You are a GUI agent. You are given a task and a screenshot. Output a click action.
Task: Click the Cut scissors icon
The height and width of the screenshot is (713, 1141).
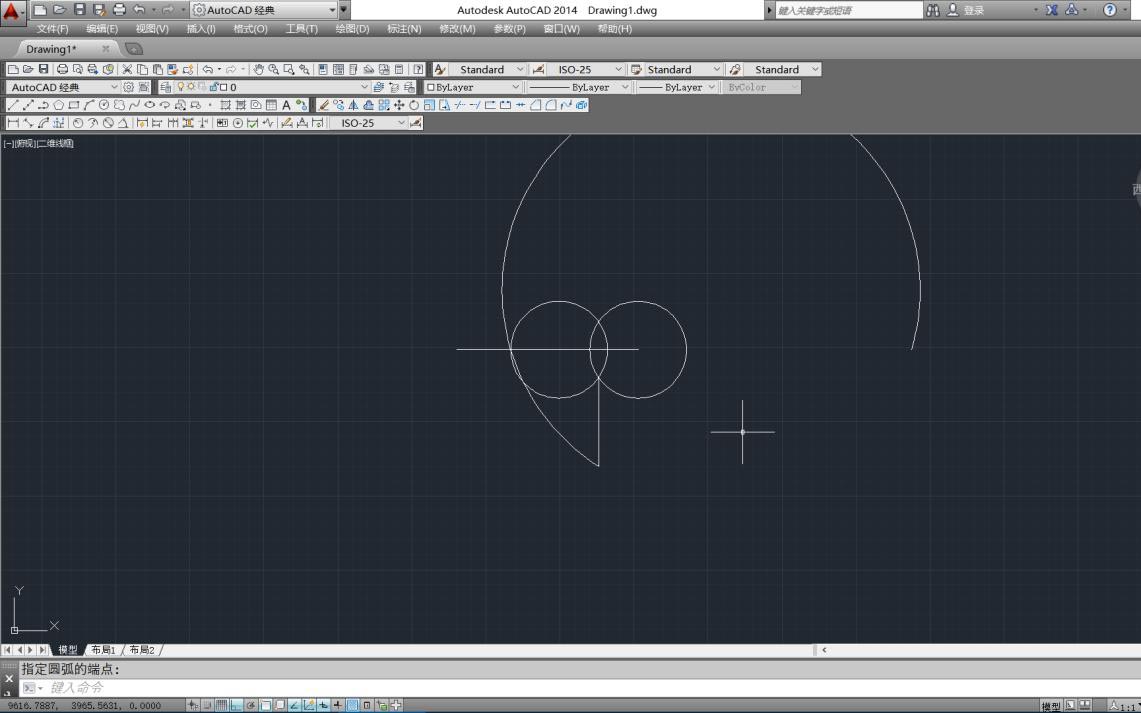point(127,70)
